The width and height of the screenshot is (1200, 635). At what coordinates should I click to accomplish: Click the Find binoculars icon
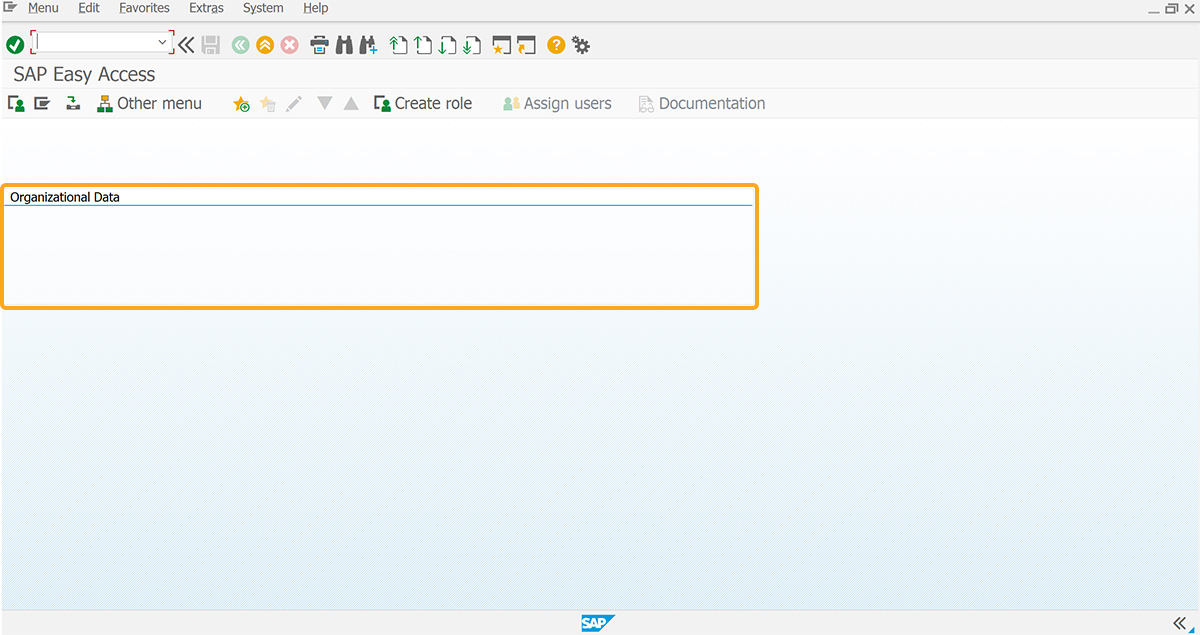coord(344,45)
